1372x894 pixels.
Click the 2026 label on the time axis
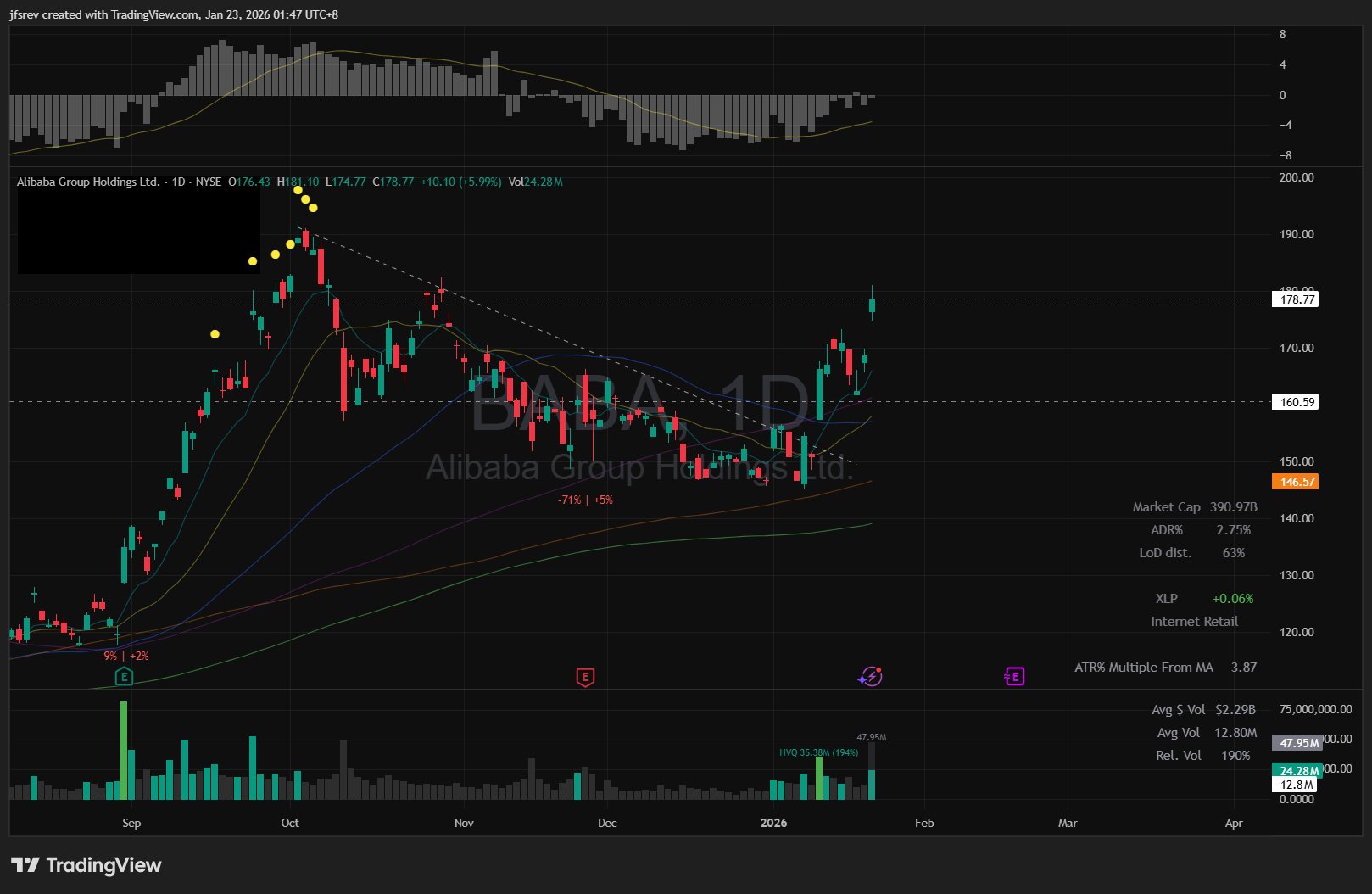(773, 823)
